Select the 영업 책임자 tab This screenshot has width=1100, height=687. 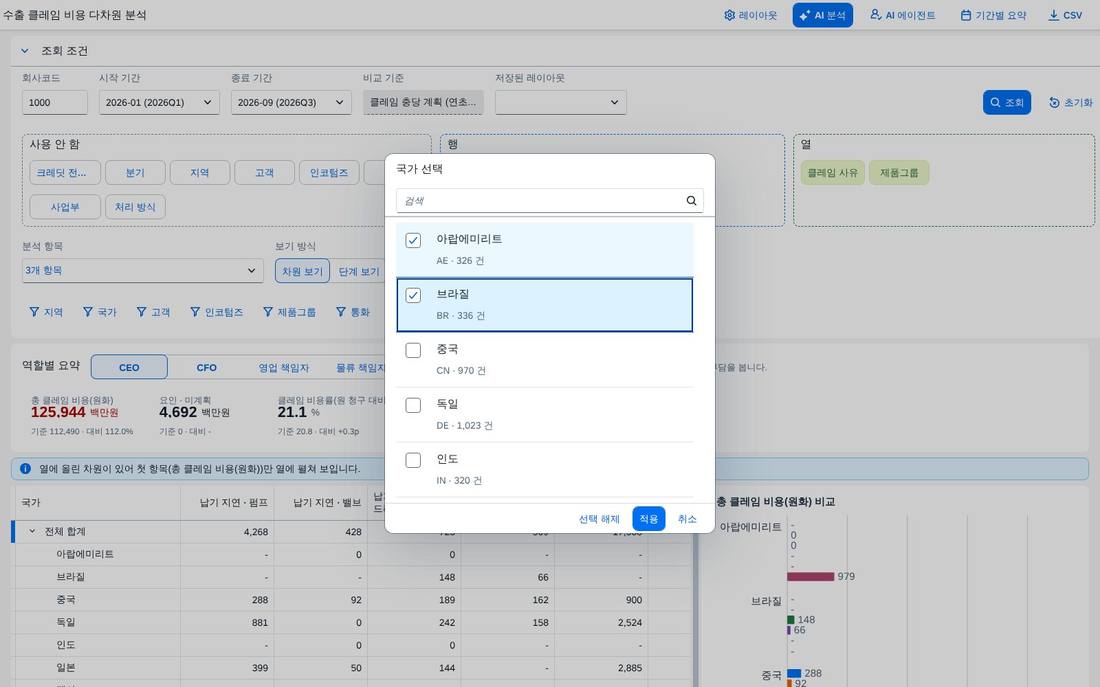[283, 367]
